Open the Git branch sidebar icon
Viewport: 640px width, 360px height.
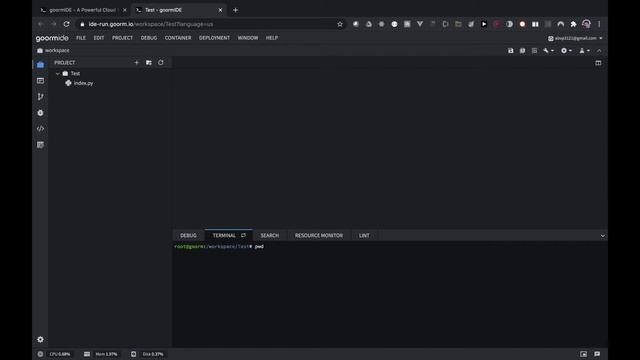(x=40, y=97)
